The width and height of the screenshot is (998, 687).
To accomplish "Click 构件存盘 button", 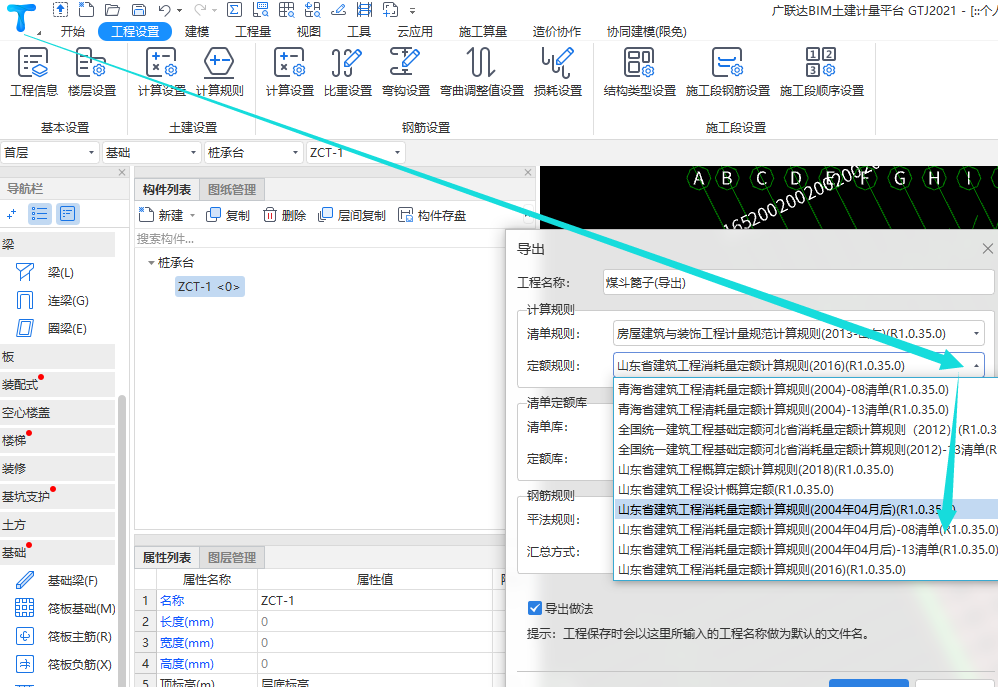I will click(x=432, y=215).
